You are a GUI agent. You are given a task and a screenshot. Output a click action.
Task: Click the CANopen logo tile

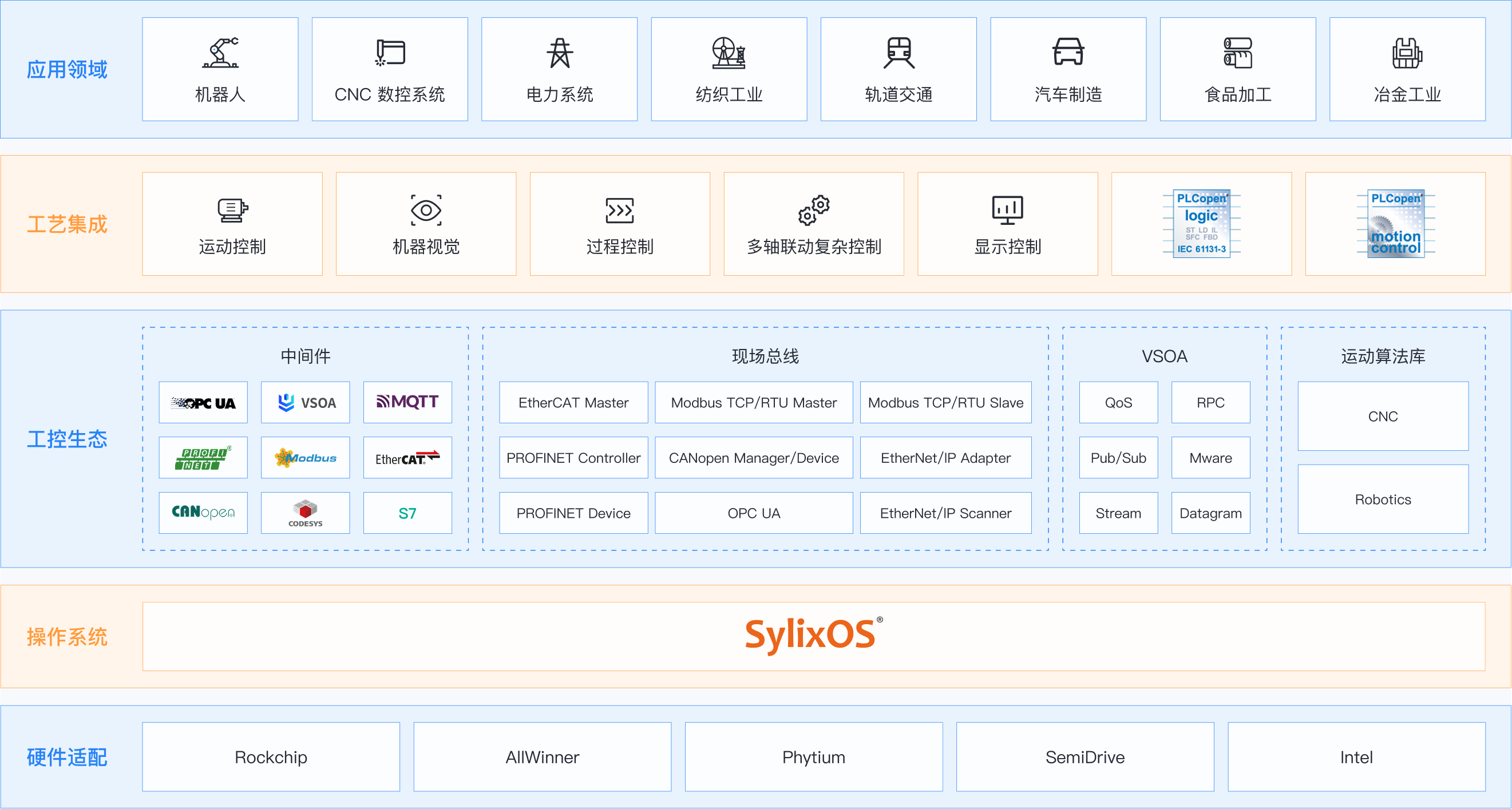(x=203, y=513)
